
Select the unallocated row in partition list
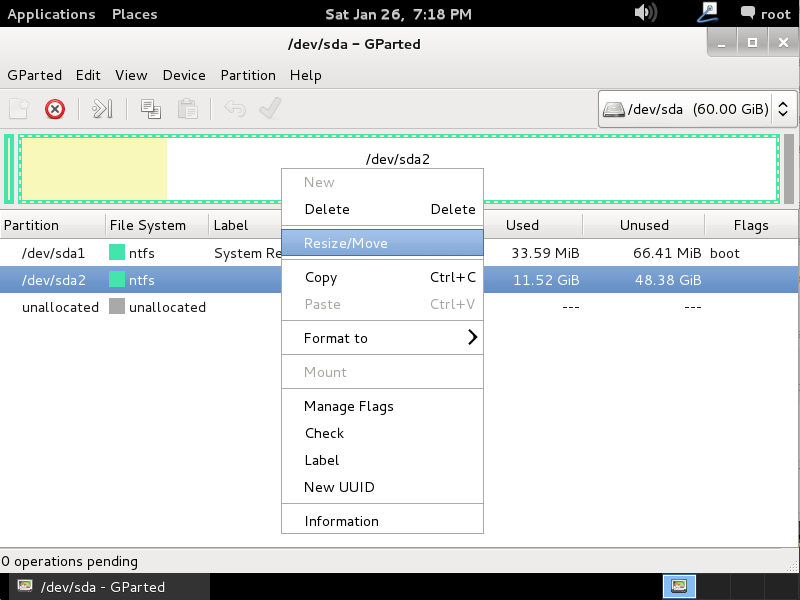[x=399, y=307]
